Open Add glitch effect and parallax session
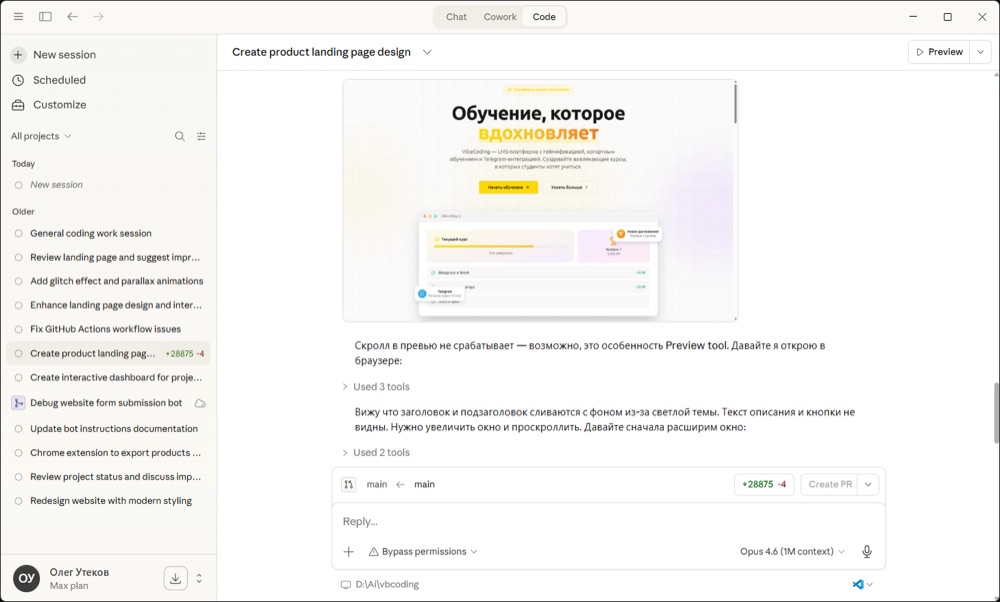 pyautogui.click(x=108, y=281)
